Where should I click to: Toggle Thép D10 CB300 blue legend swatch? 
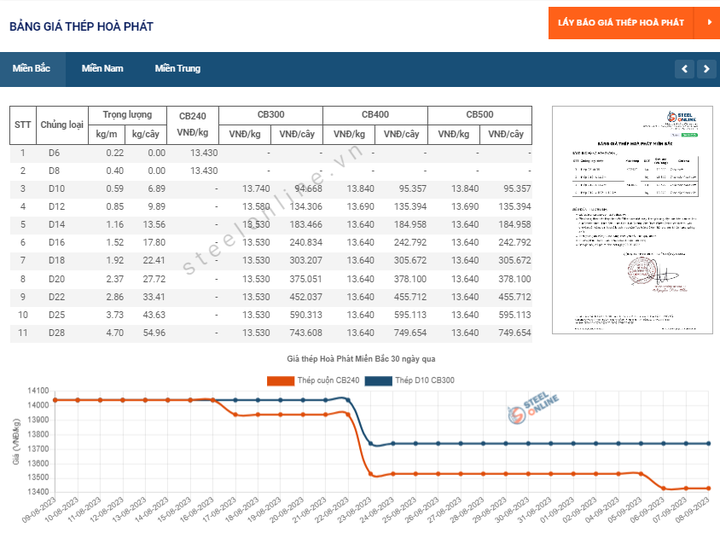[378, 381]
